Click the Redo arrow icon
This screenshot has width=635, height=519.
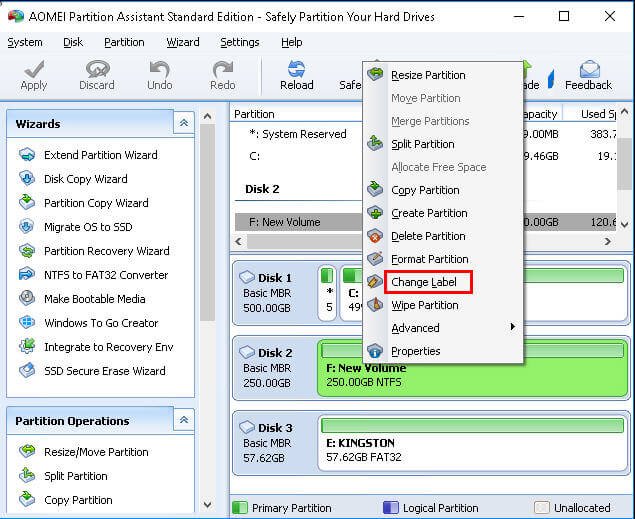[x=223, y=69]
